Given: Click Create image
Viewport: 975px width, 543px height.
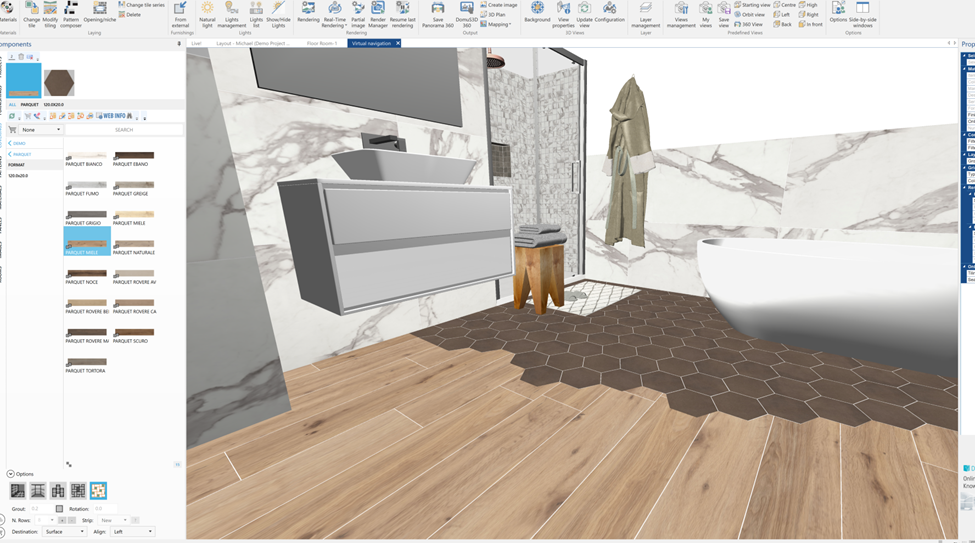Looking at the screenshot, I should tap(499, 5).
